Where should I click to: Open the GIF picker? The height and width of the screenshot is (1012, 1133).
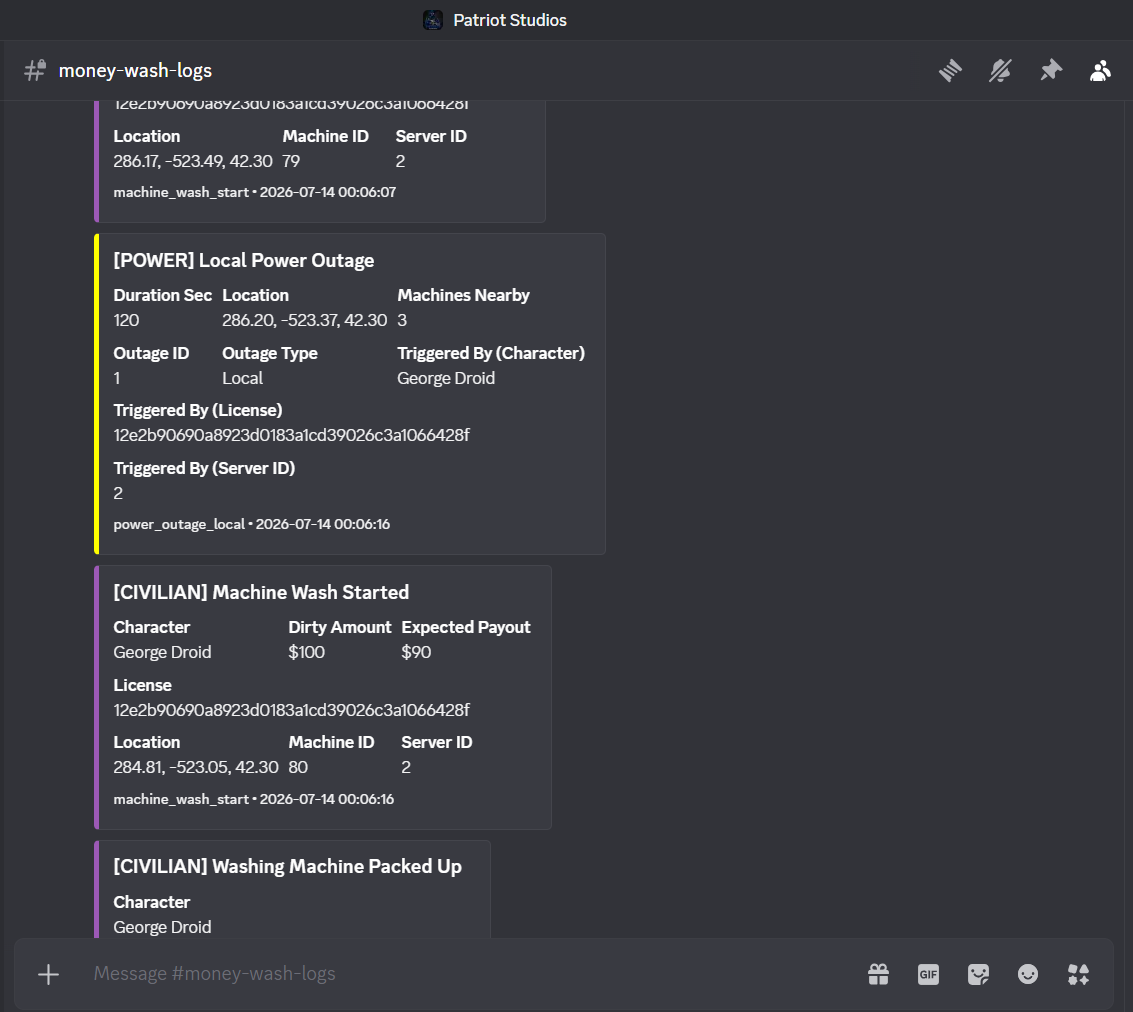tap(929, 974)
